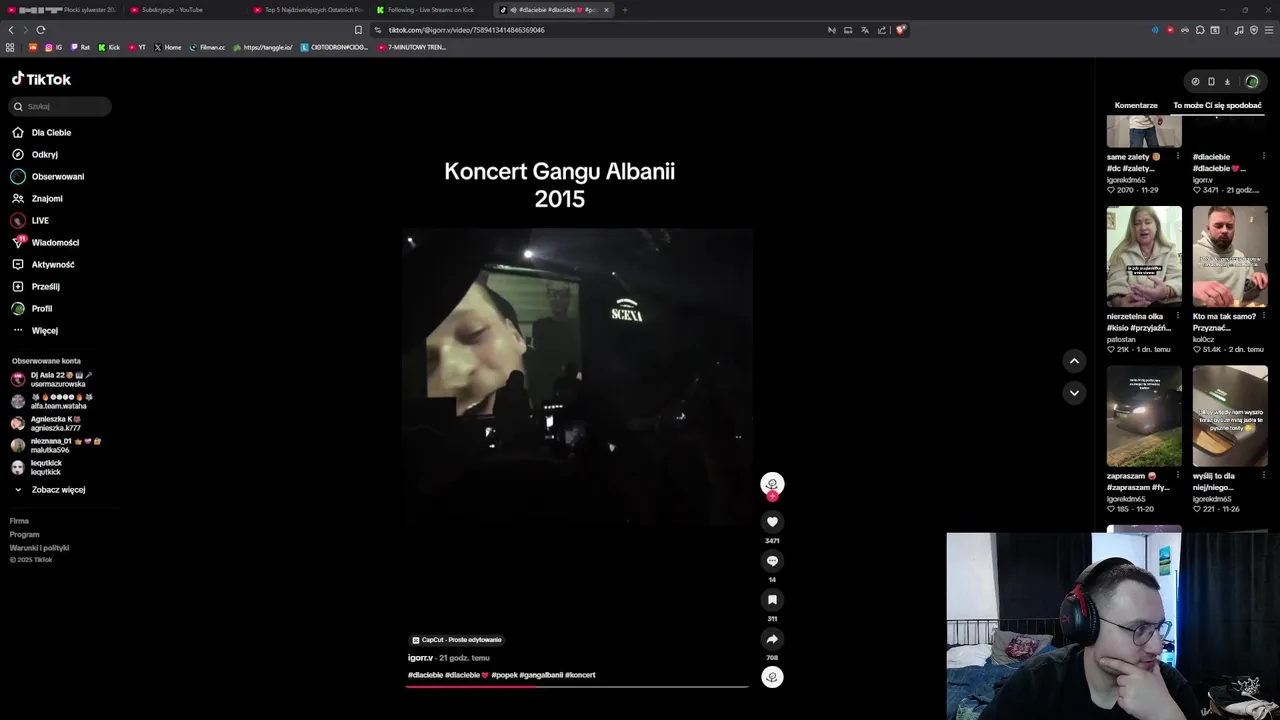
Task: Reload the page
Action: pyautogui.click(x=41, y=30)
